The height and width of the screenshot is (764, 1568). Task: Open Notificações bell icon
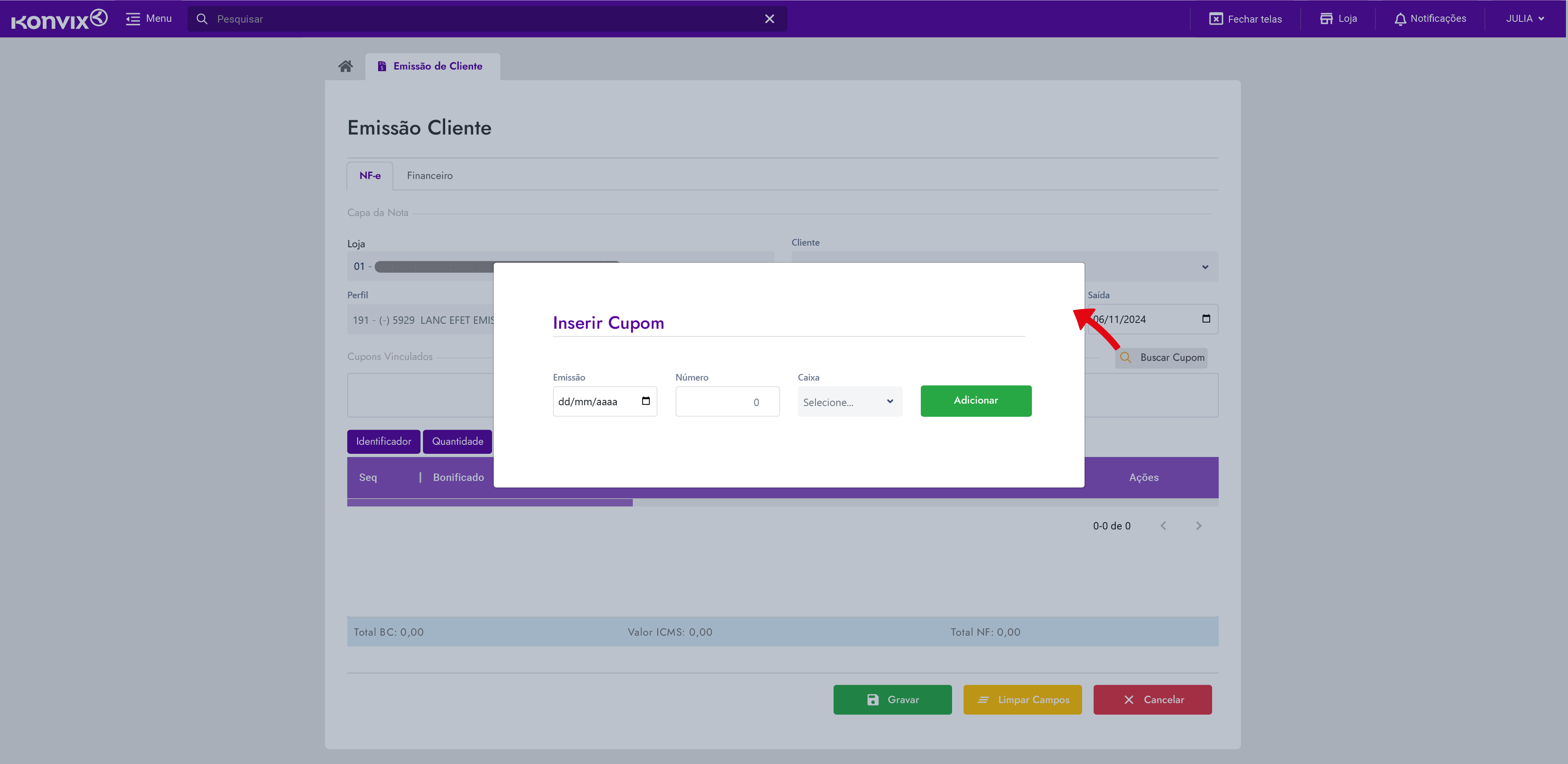pyautogui.click(x=1400, y=19)
